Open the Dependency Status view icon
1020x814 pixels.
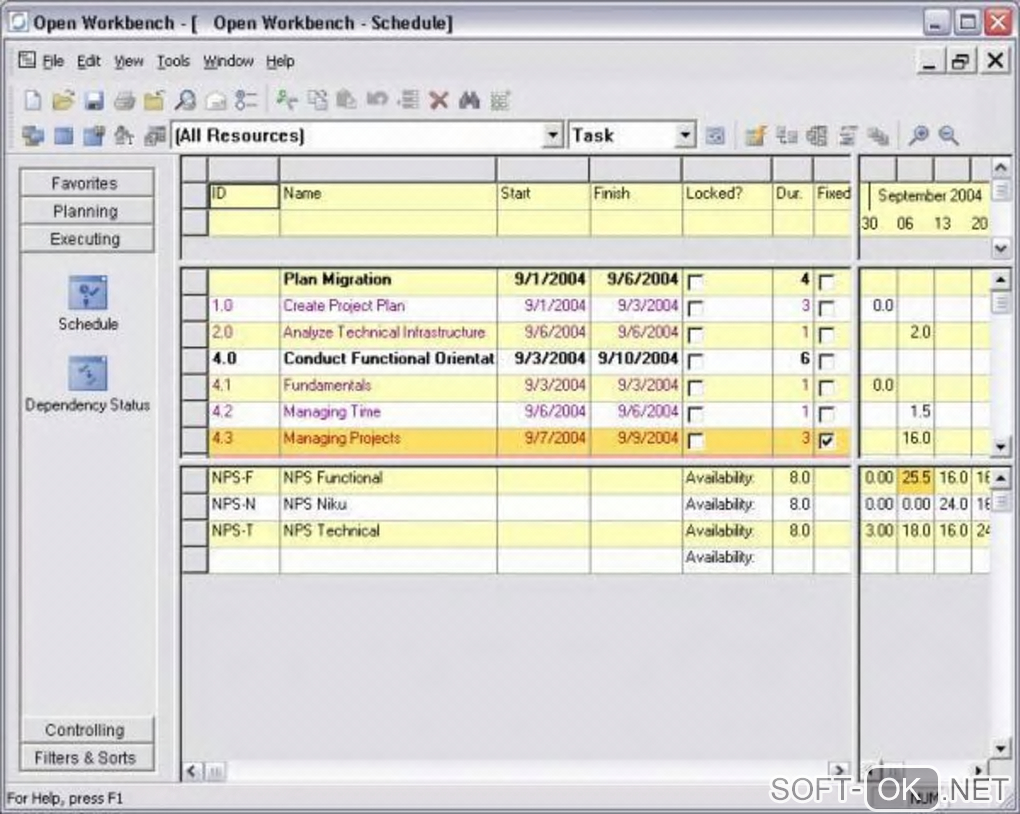(88, 373)
